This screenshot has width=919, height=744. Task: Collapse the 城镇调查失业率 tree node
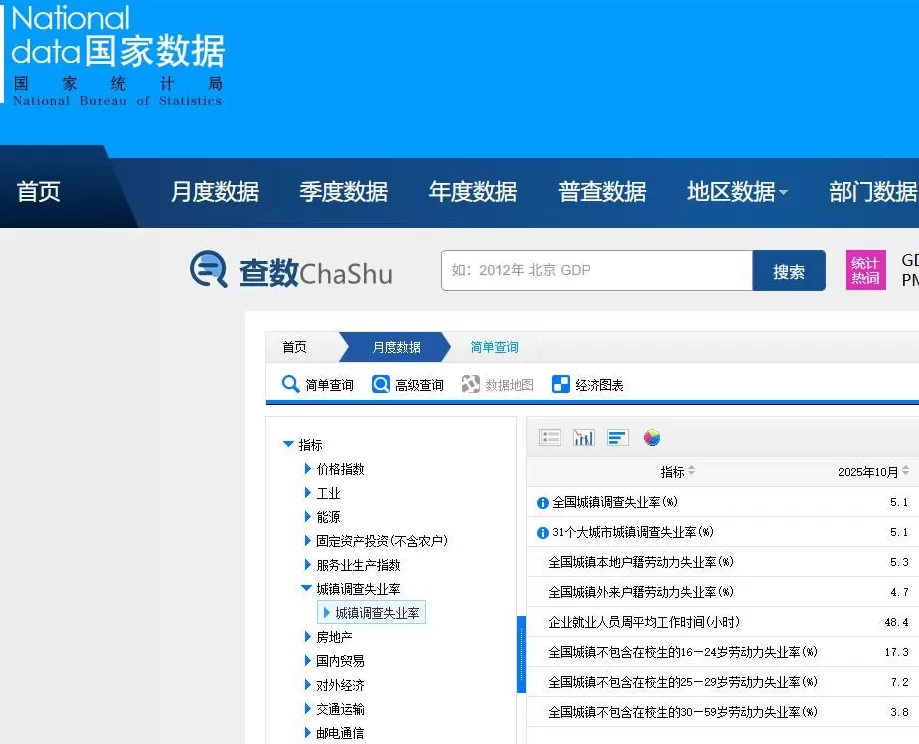tap(306, 589)
